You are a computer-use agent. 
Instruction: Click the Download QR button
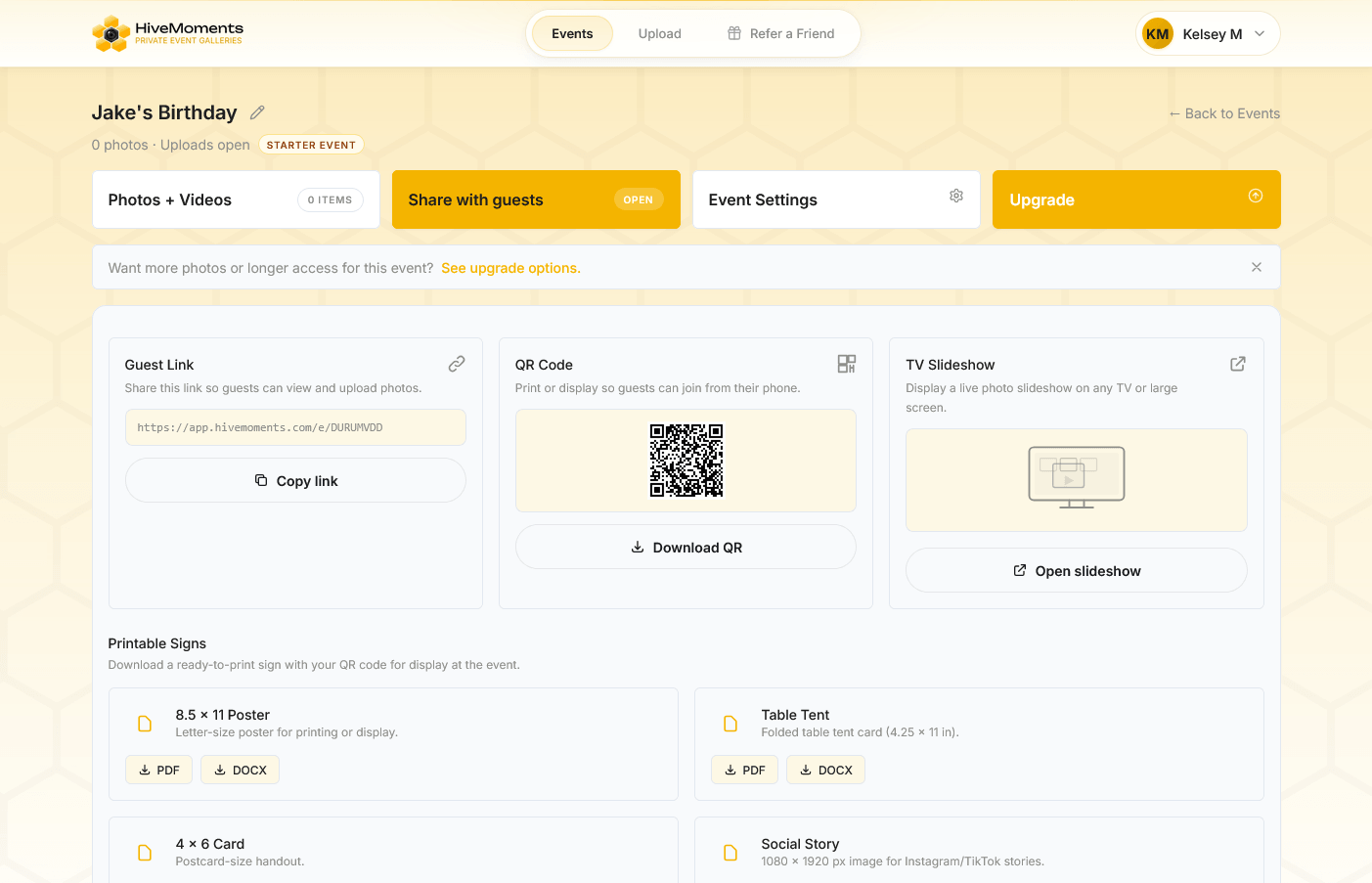[686, 547]
